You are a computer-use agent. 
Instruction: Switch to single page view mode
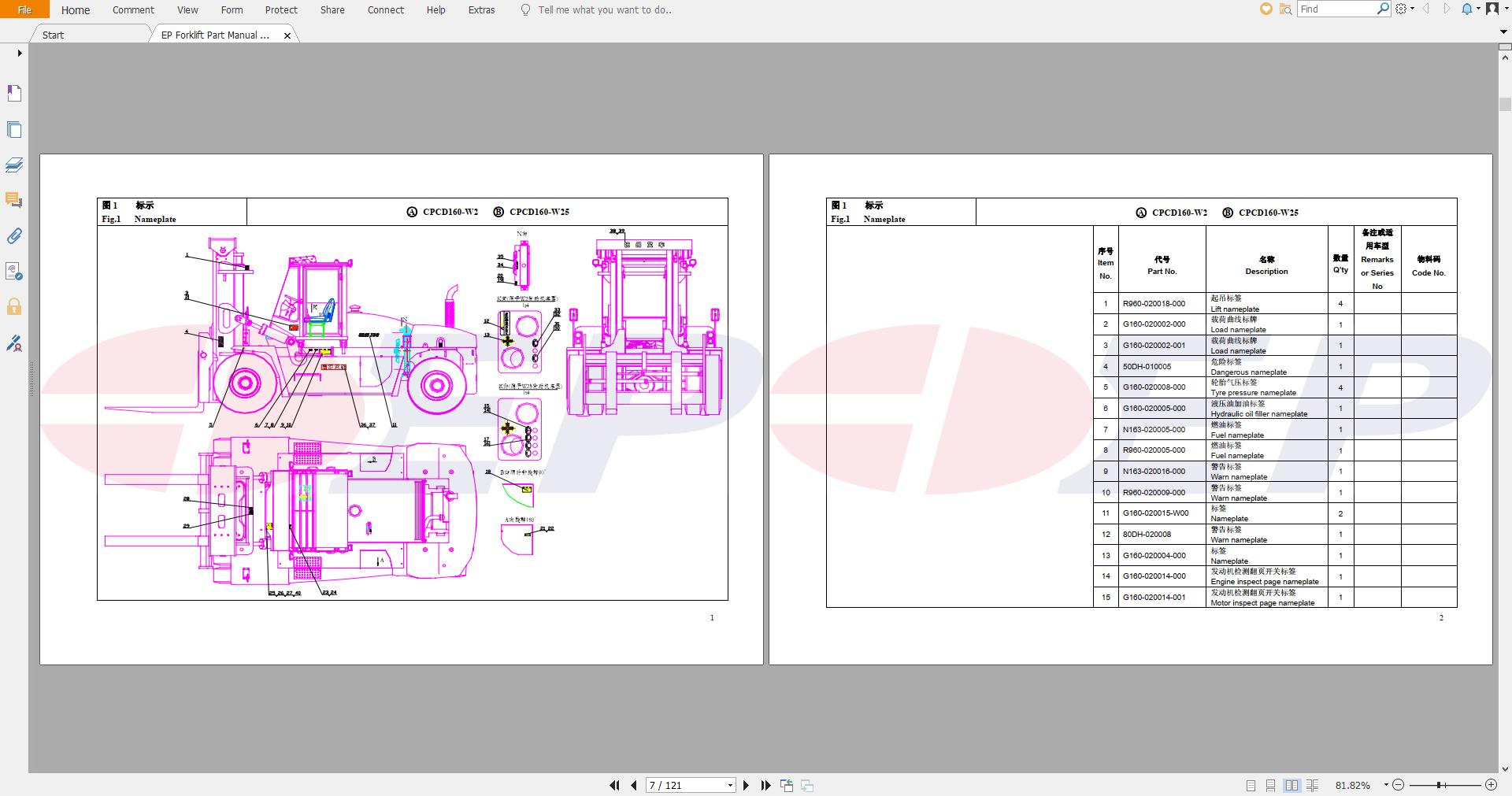[1251, 785]
